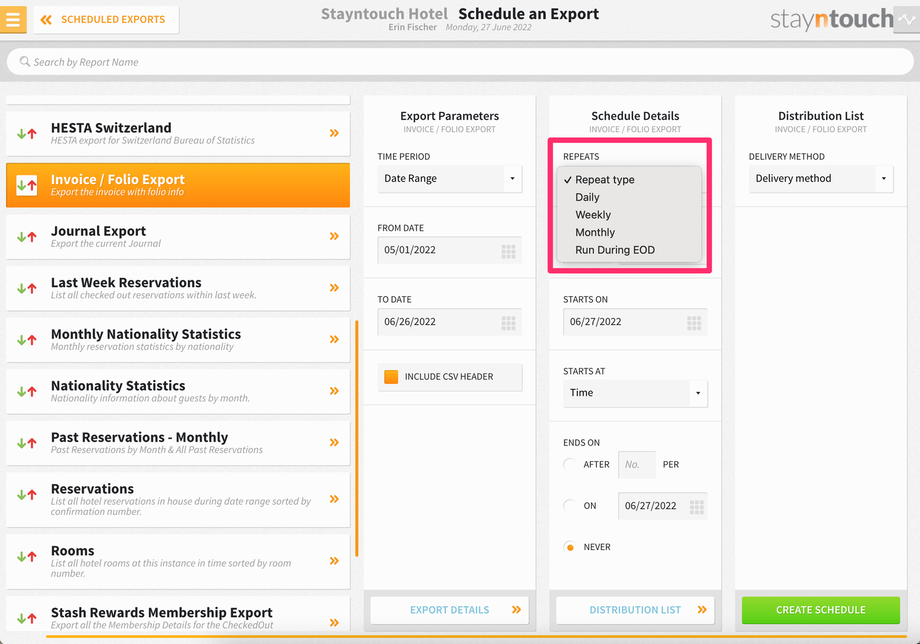Click the Distribution List button

tap(635, 610)
